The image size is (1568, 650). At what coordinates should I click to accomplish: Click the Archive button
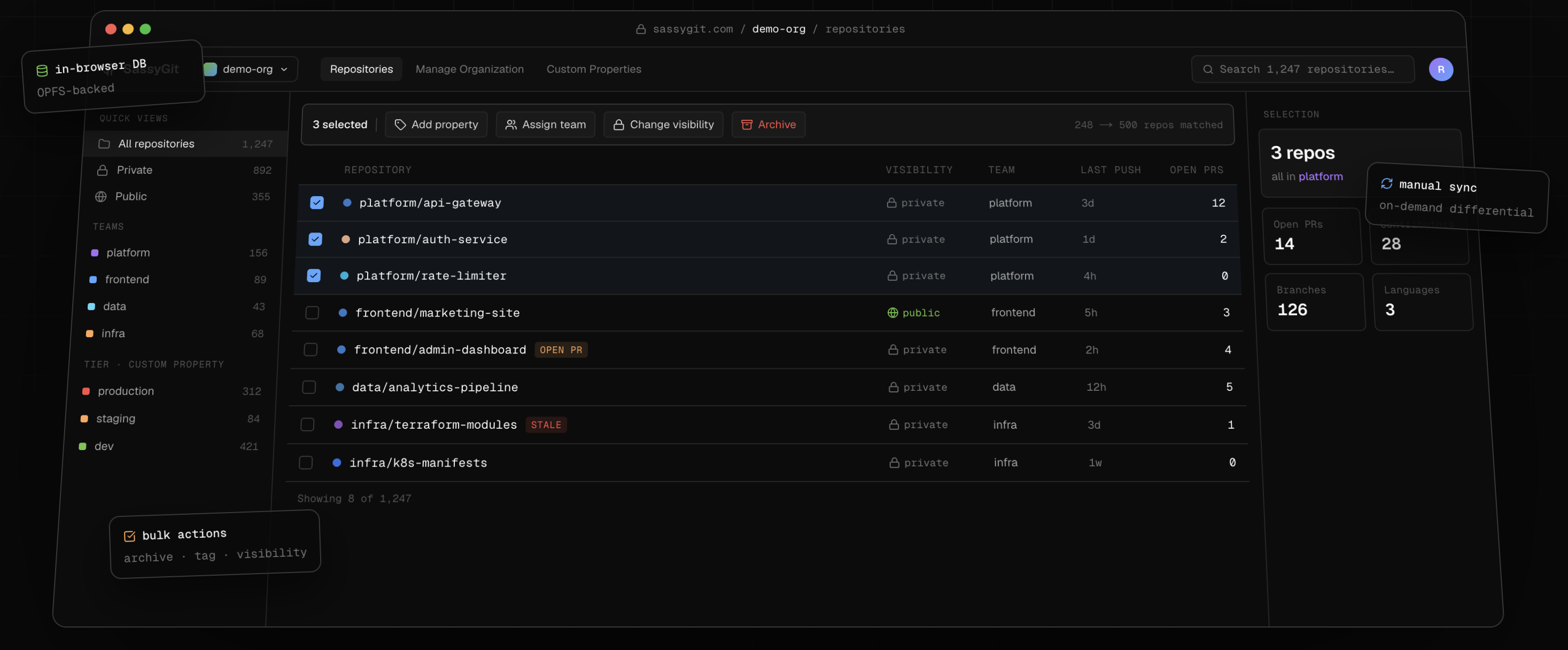(768, 125)
